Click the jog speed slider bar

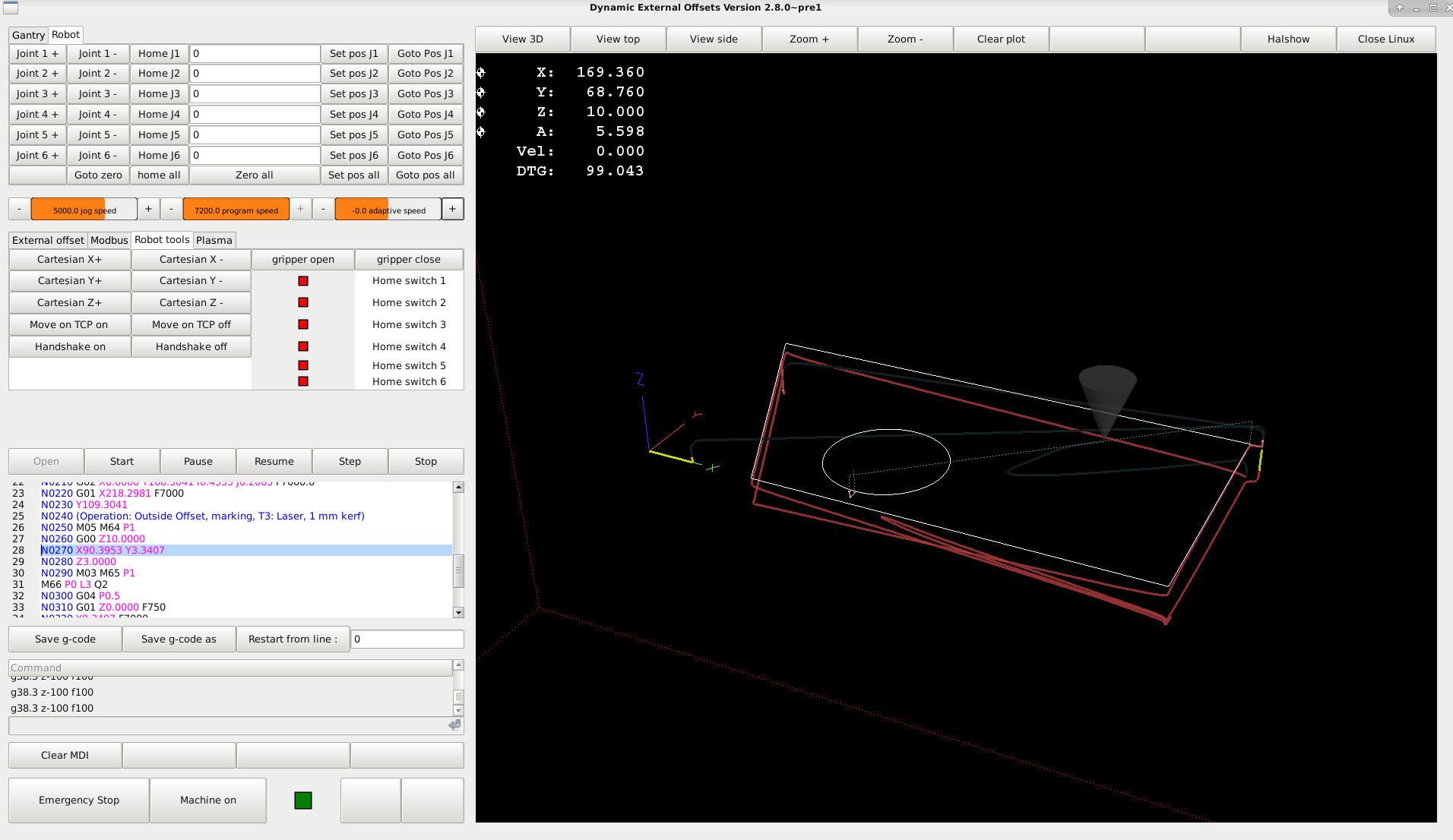(84, 210)
